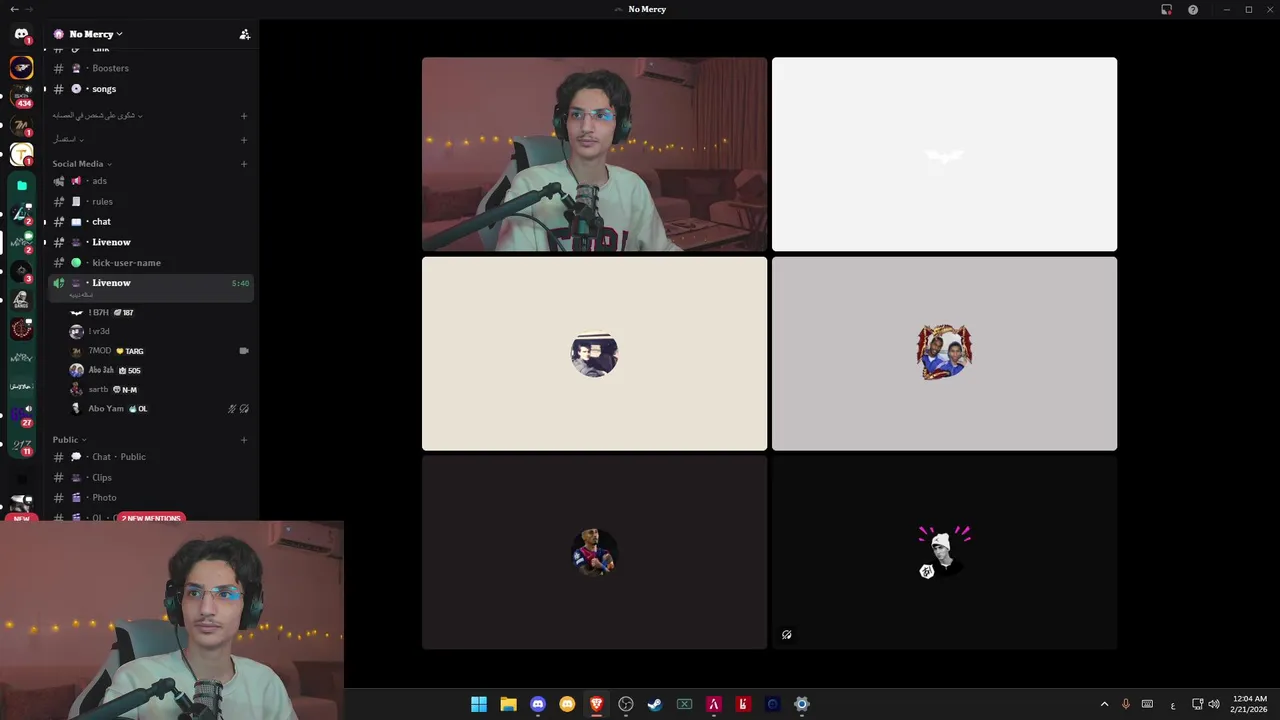Screen dimensions: 1280x720
Task: Go back using the top-left back arrow
Action: click(x=14, y=9)
